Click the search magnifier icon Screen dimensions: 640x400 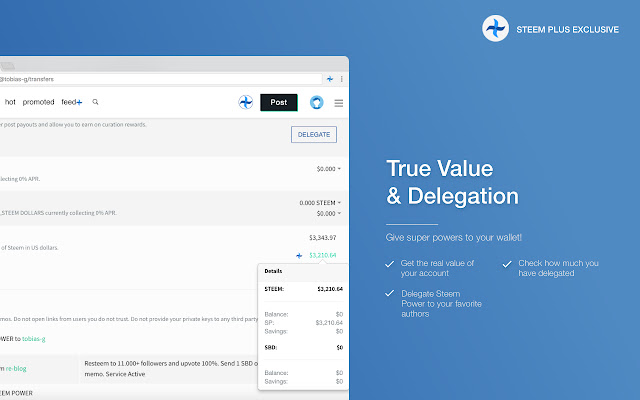(x=95, y=102)
